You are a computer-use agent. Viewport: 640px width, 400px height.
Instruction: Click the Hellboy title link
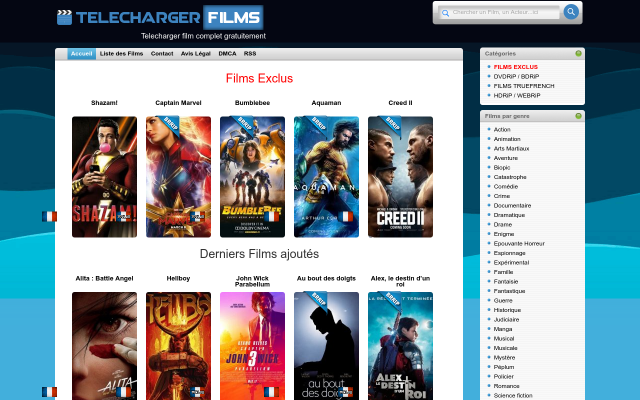[178, 278]
